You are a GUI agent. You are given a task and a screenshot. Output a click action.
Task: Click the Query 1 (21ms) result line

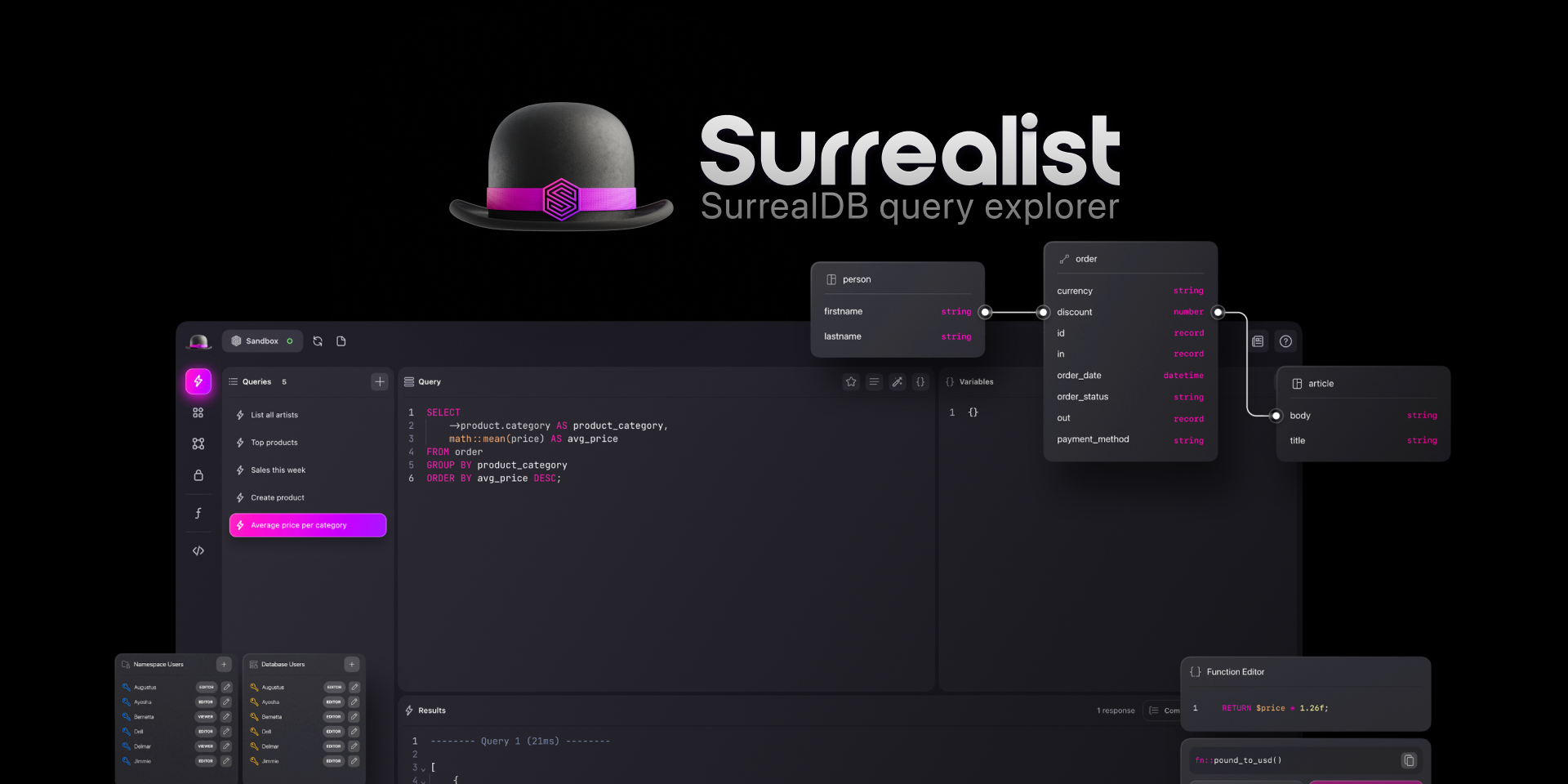(x=521, y=742)
